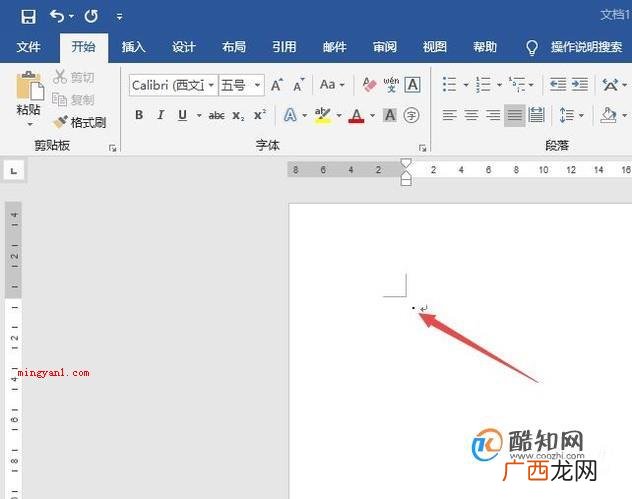Apply text effects with the outlined A
The height and width of the screenshot is (499, 632).
pyautogui.click(x=290, y=115)
